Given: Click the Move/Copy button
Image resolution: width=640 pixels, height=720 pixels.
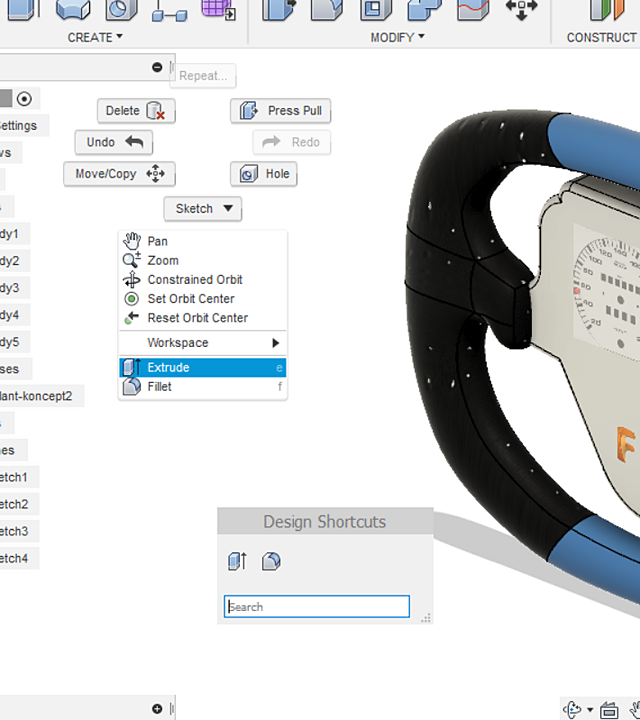Looking at the screenshot, I should point(119,174).
